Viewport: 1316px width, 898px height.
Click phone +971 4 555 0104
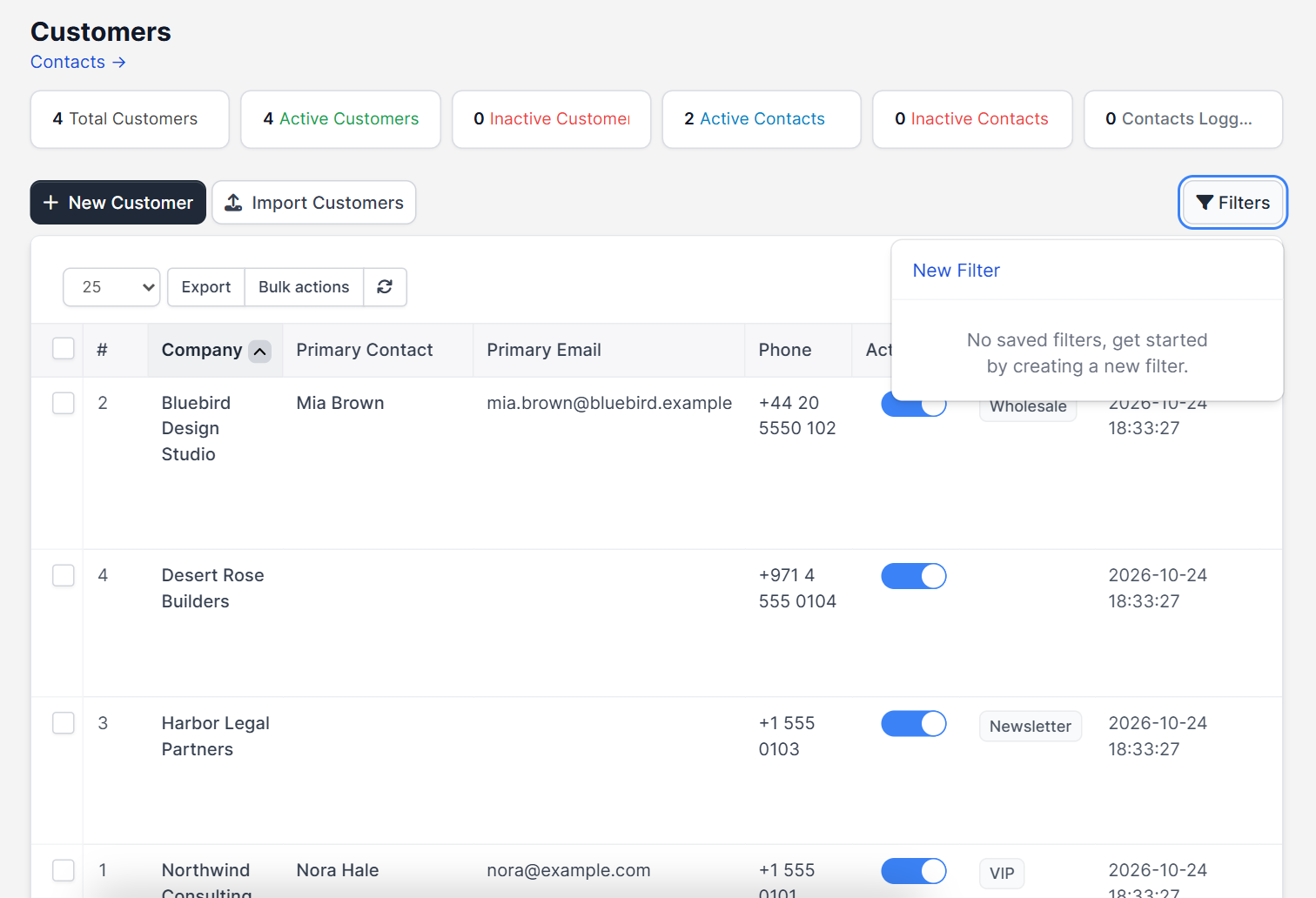coord(797,588)
